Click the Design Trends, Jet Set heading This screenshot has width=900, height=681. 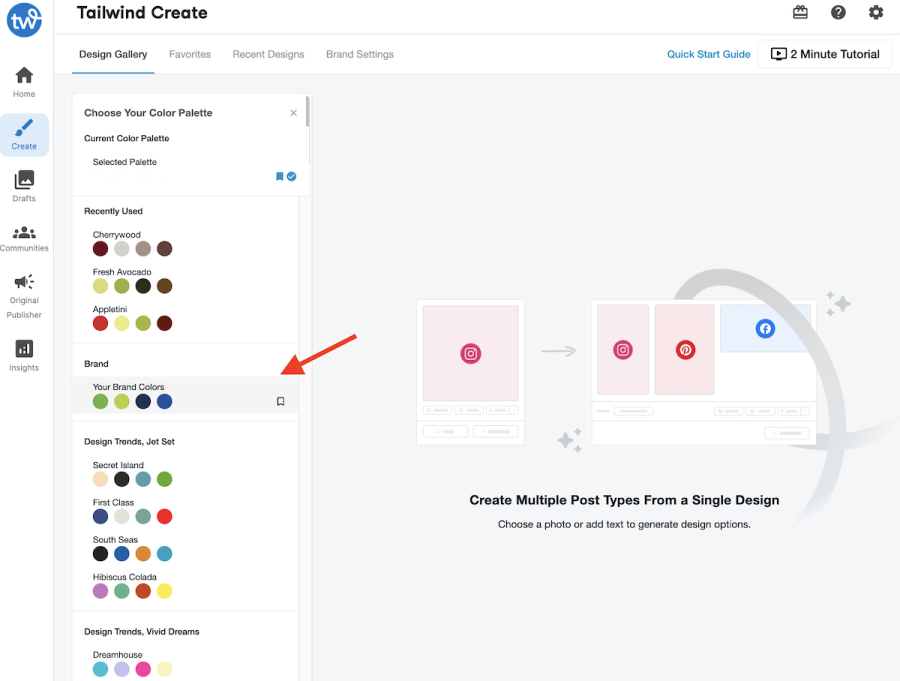click(129, 441)
